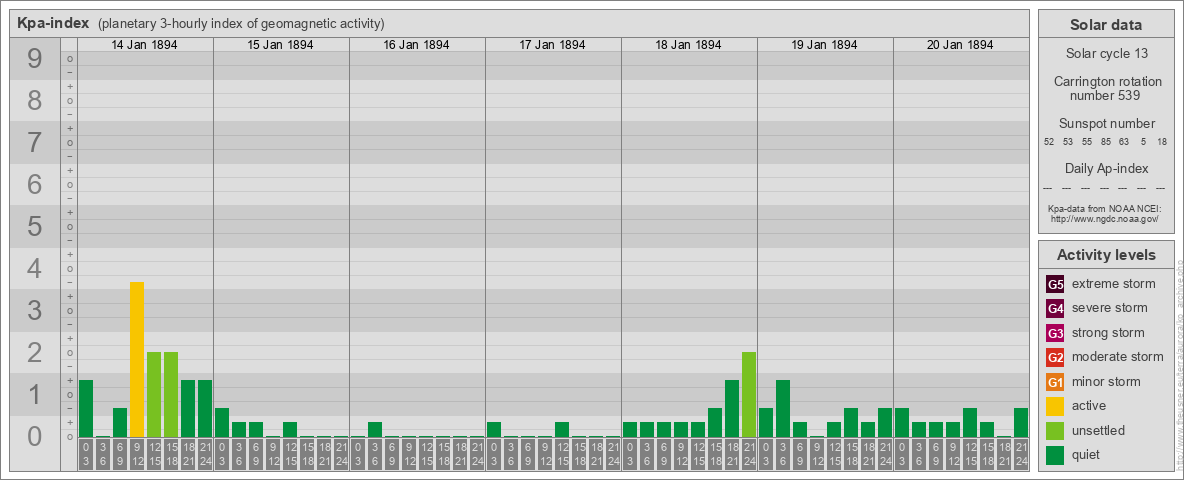Click the minor storm legend label
The width and height of the screenshot is (1184, 480).
pos(1106,381)
